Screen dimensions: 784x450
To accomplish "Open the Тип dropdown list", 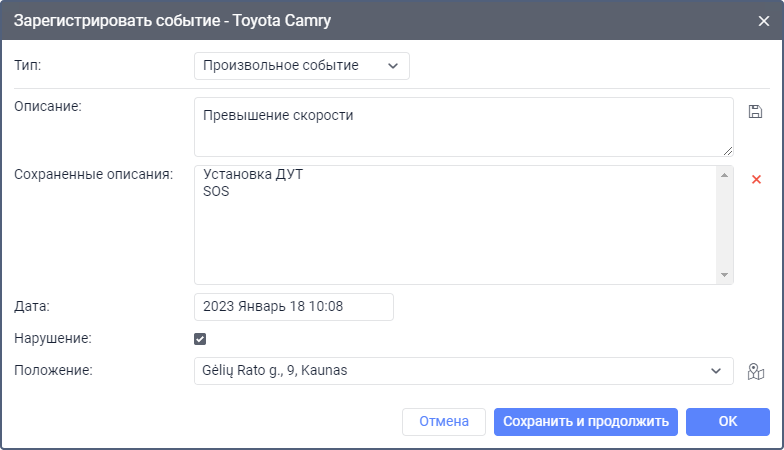I will 301,66.
